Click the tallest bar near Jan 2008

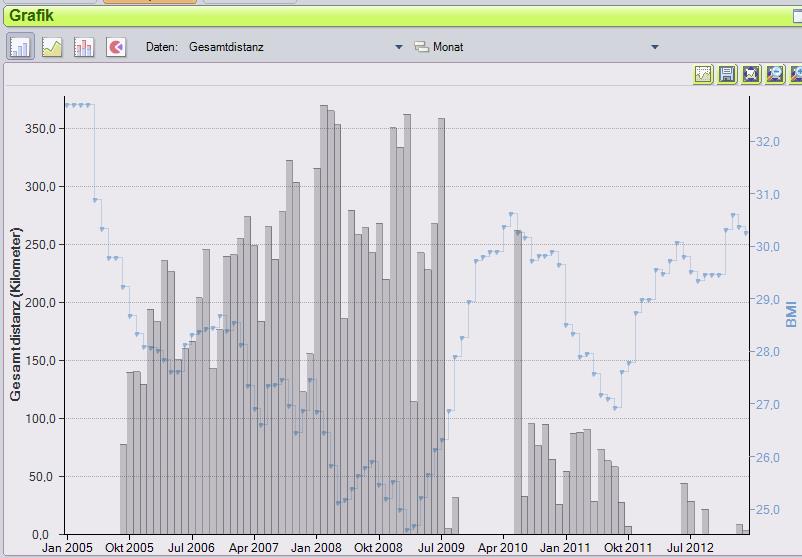(x=324, y=320)
